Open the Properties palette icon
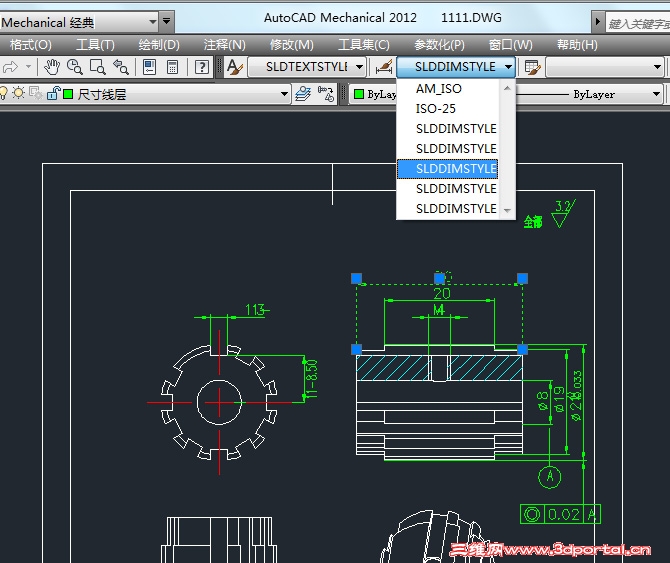This screenshot has width=670, height=563. [149, 67]
